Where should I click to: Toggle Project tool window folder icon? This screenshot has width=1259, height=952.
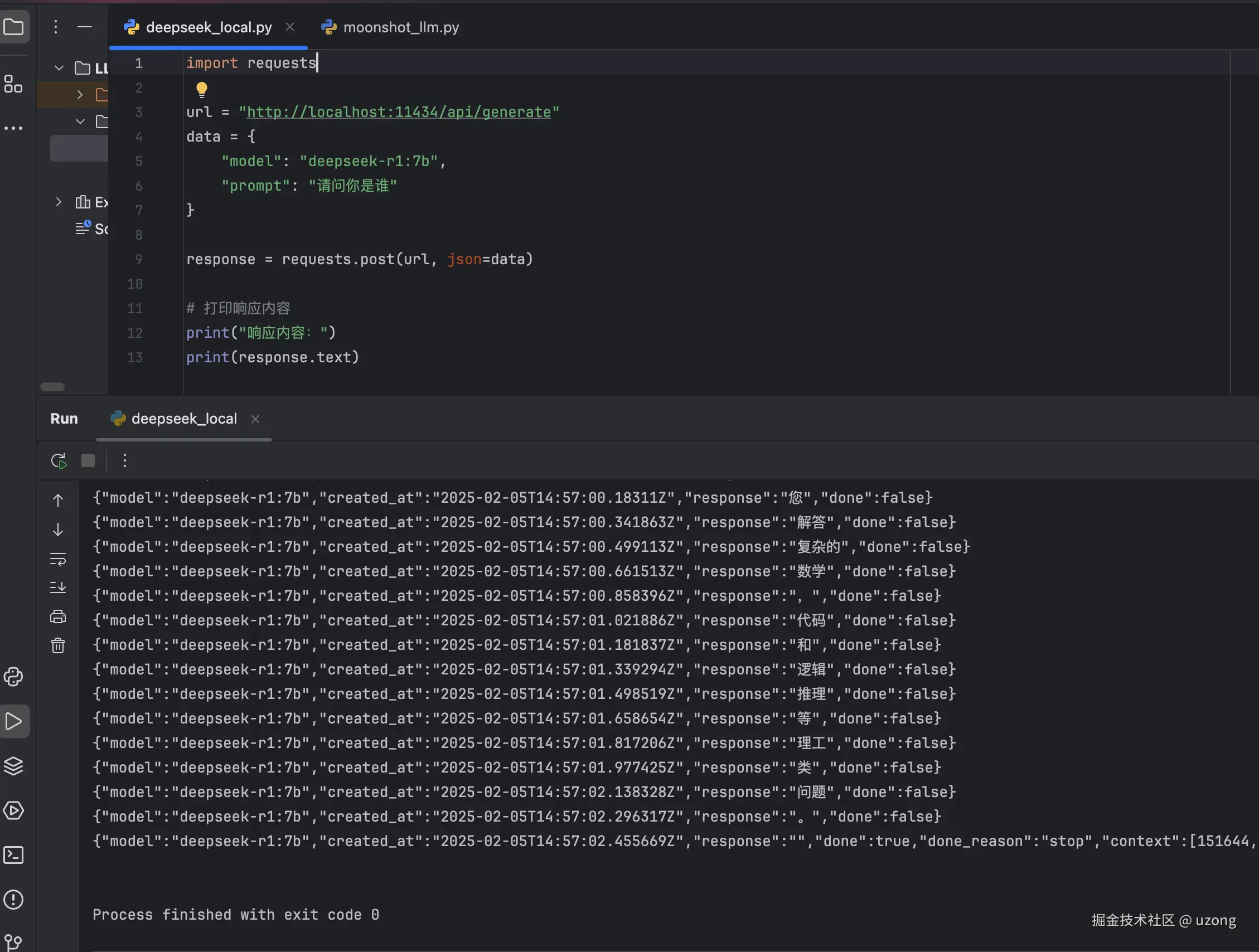(x=13, y=27)
